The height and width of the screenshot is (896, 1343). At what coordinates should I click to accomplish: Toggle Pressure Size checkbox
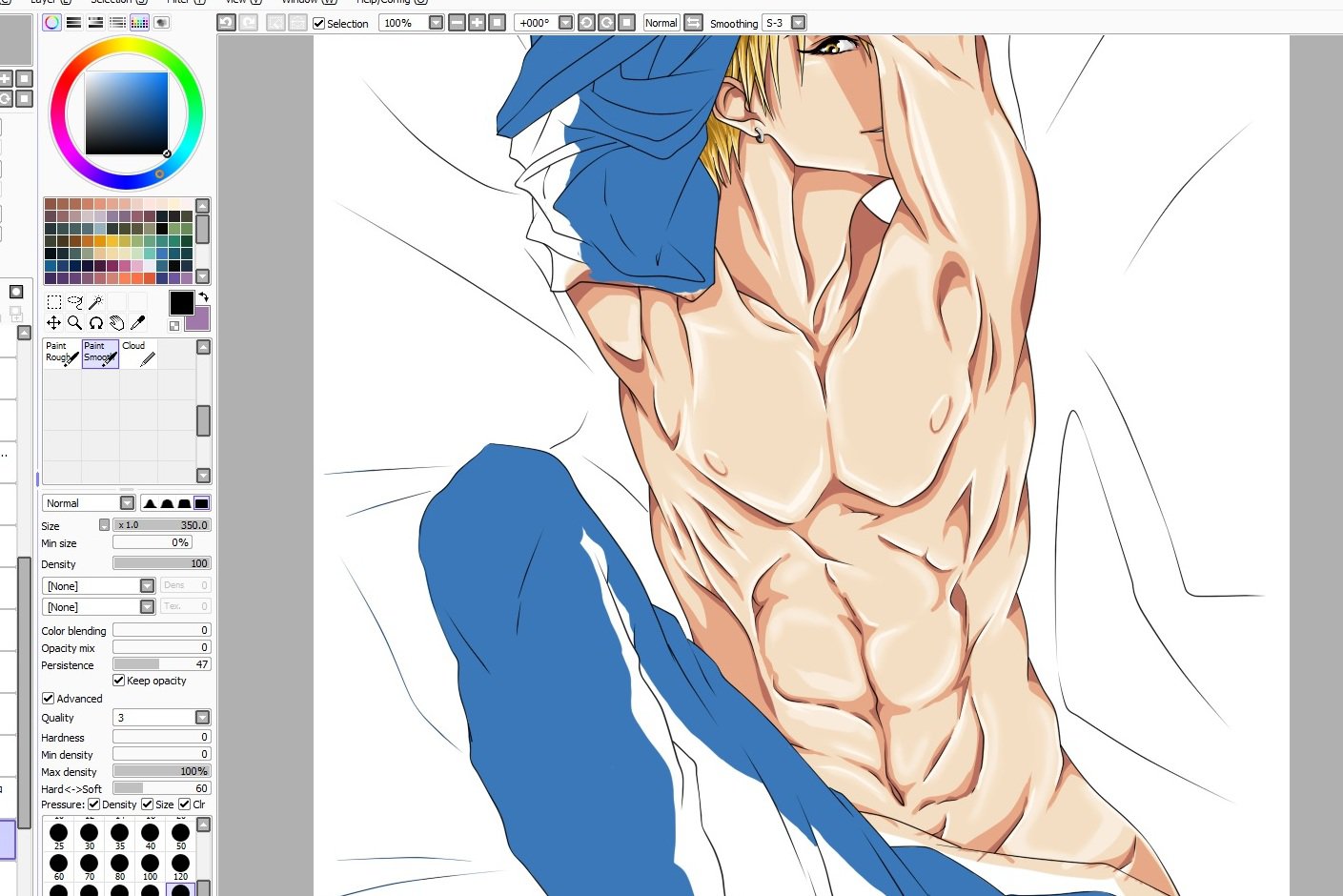(147, 804)
